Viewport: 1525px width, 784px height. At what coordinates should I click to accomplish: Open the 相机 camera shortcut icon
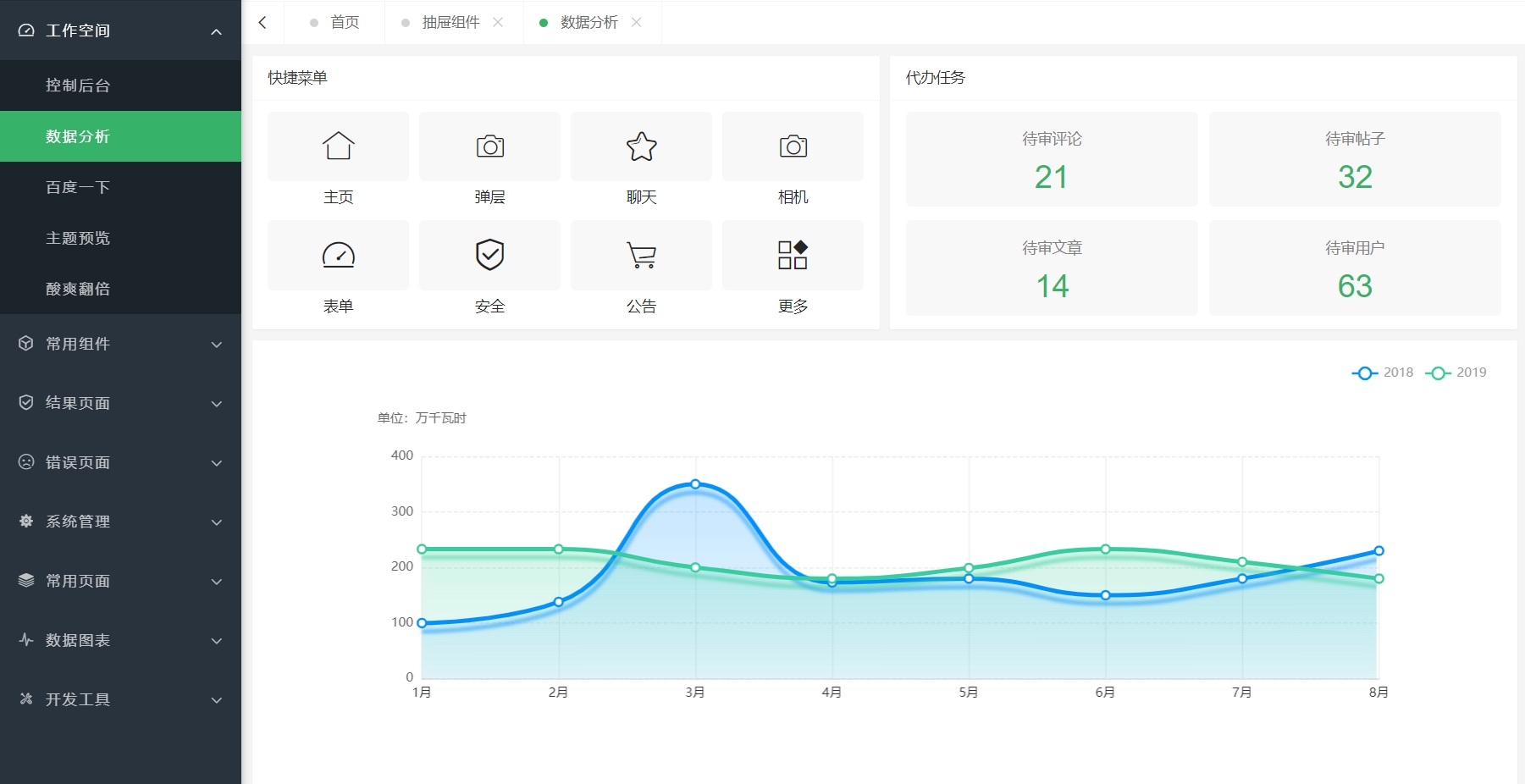793,146
